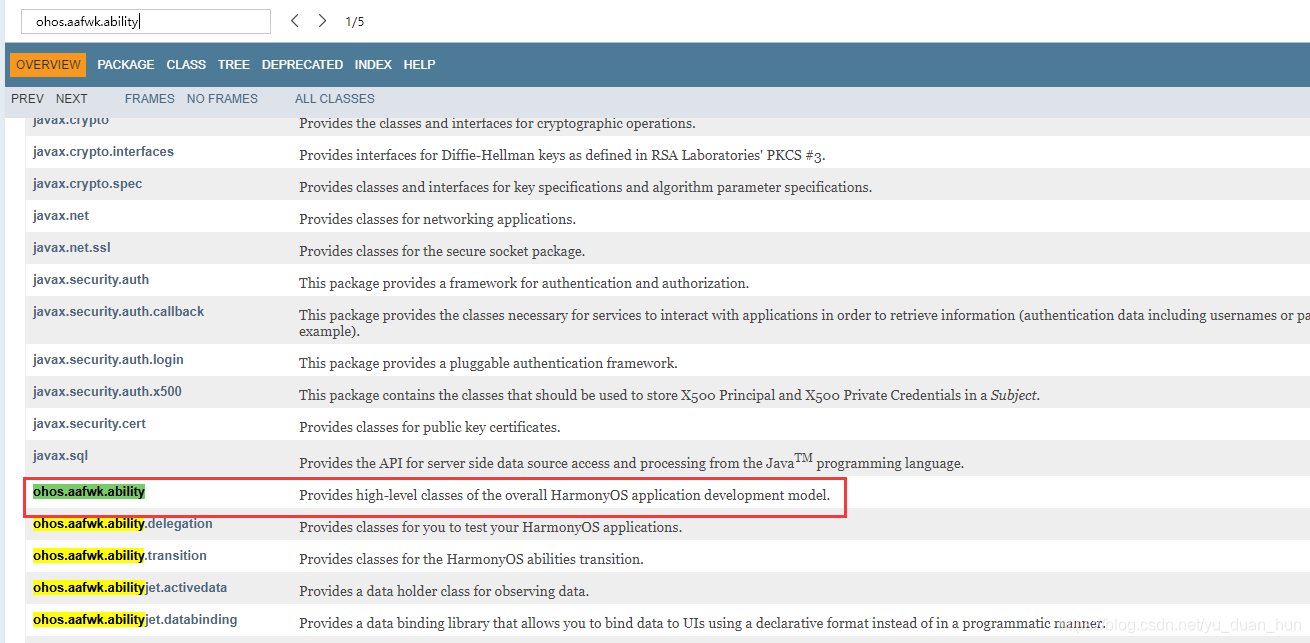This screenshot has width=1310, height=643.
Task: Open the ALL CLASSES link
Action: (x=335, y=99)
